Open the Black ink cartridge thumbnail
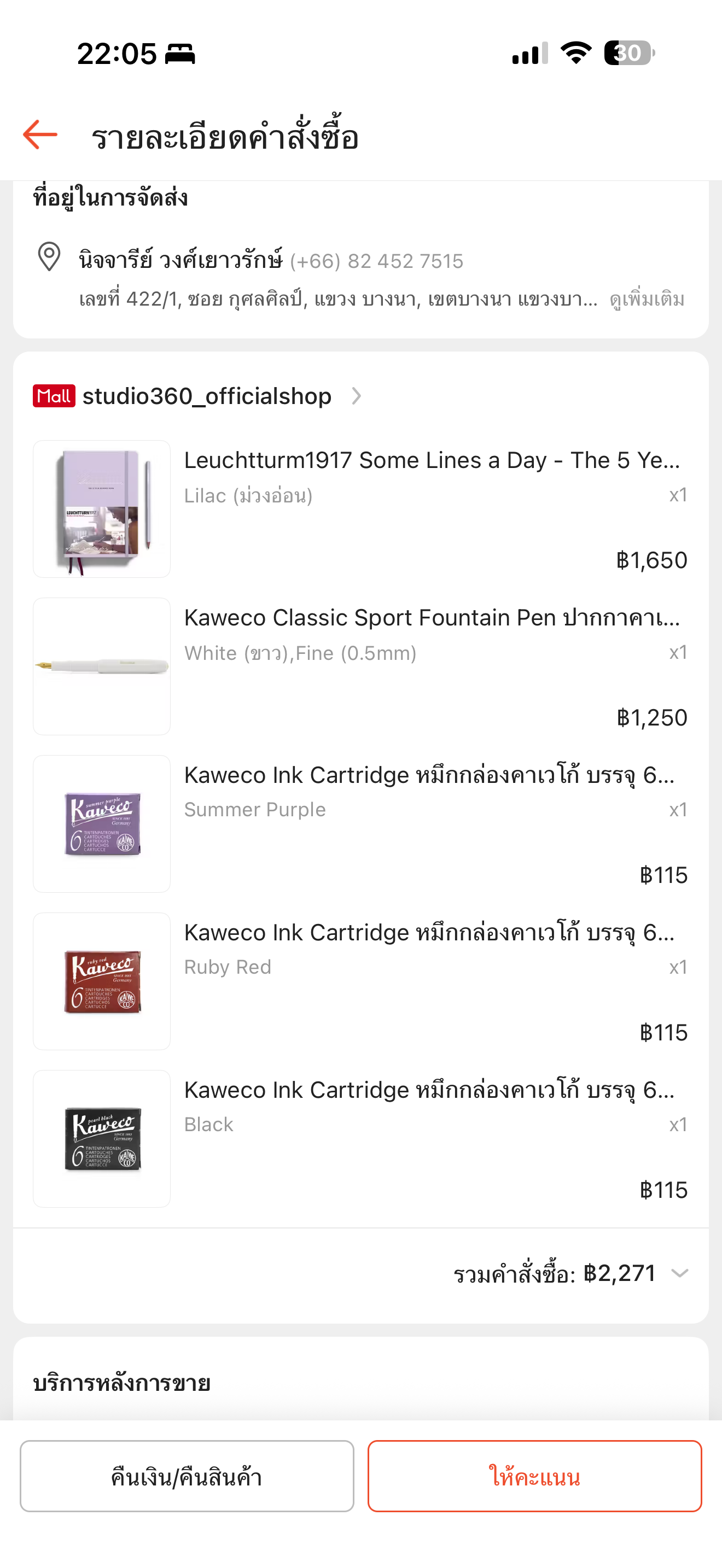The width and height of the screenshot is (722, 1568). pos(102,1139)
